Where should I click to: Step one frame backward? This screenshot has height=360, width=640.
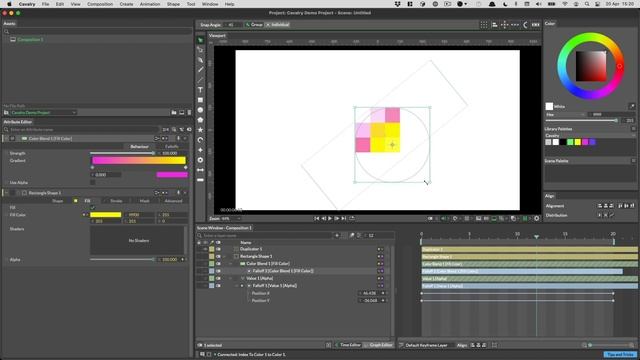(324, 218)
